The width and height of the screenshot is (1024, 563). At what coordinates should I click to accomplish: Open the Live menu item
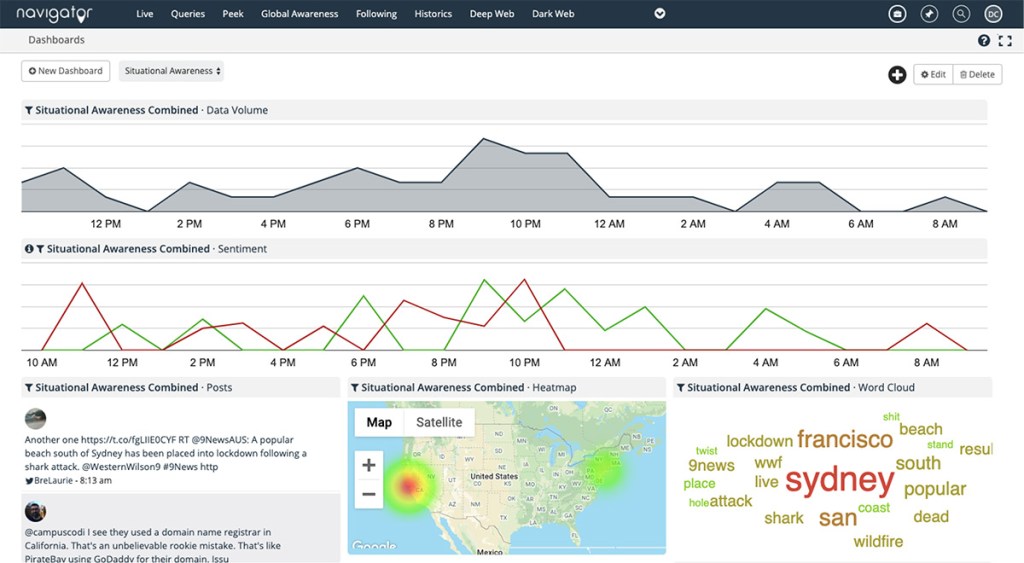click(144, 14)
